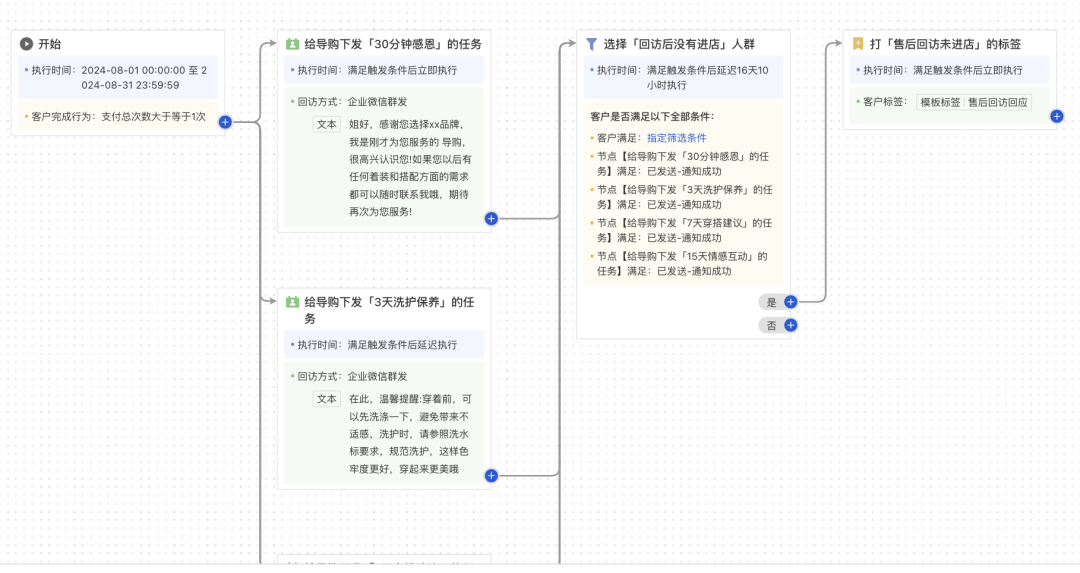1080x573 pixels.
Task: Add a branch from the 是 output plus
Action: (x=790, y=301)
